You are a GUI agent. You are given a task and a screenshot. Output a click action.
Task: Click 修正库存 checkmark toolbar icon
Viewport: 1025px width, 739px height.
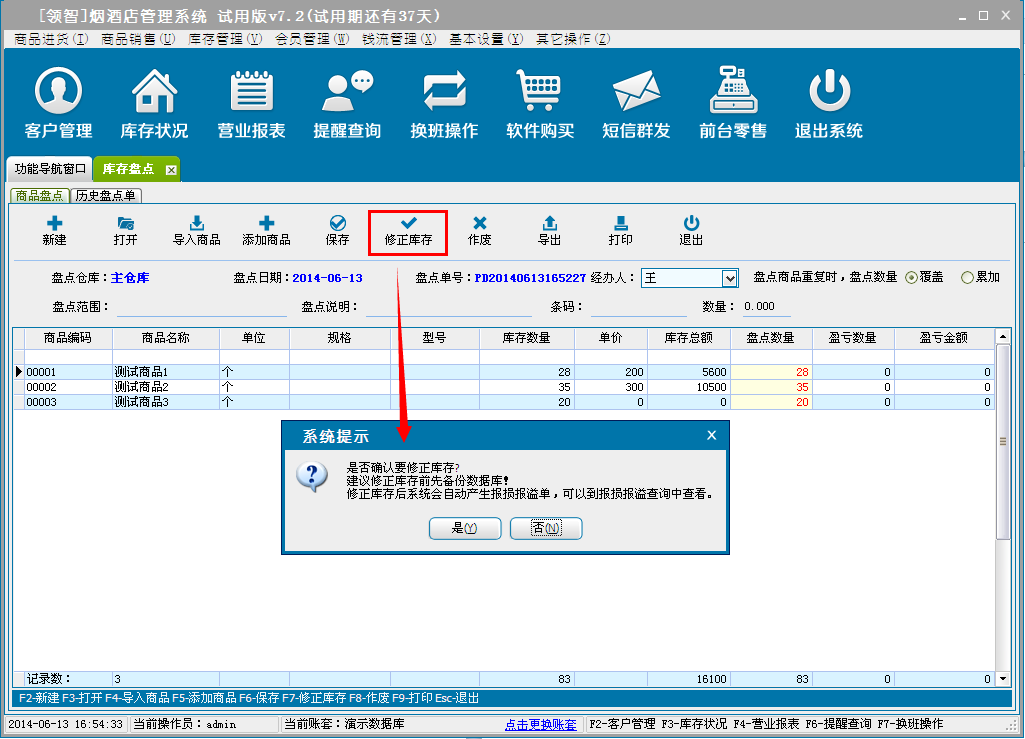[x=408, y=231]
